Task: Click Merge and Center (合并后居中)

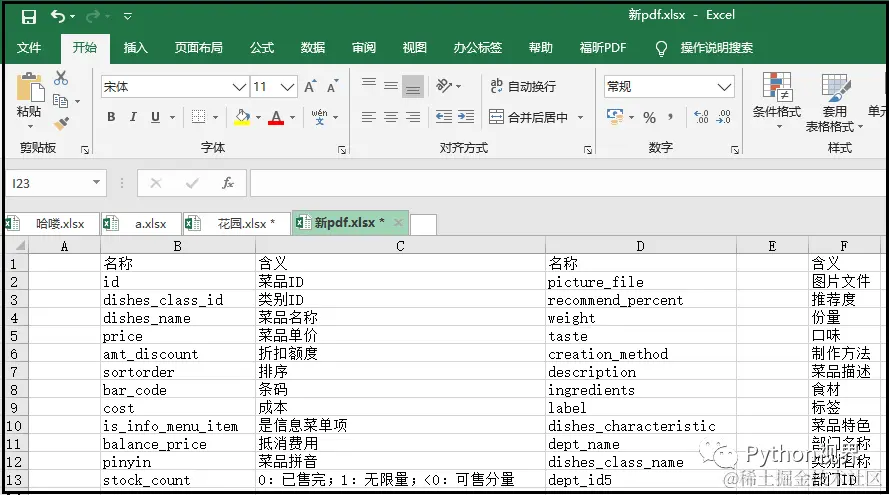Action: click(528, 117)
